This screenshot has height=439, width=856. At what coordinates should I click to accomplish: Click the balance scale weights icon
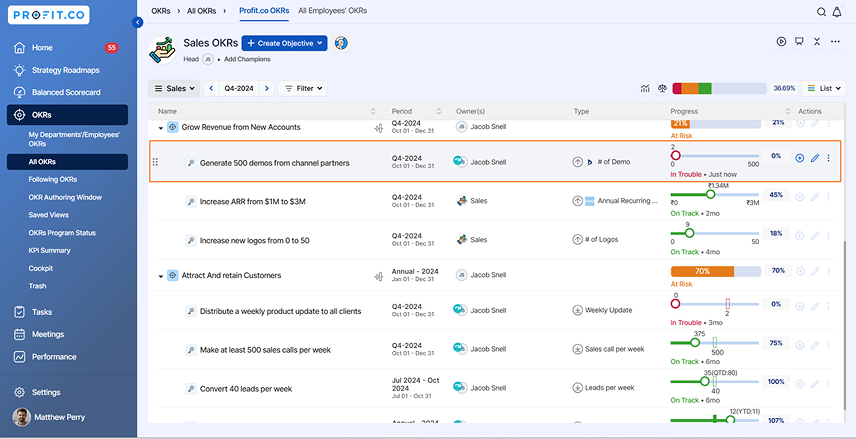(x=663, y=88)
